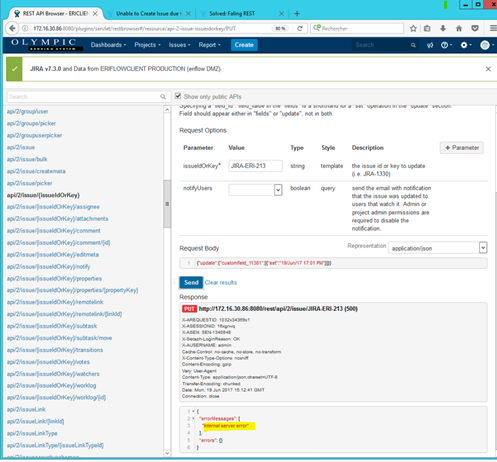Image resolution: width=497 pixels, height=462 pixels.
Task: Open api/2/issue/{issueIdOrKey}/comment resource
Action: pos(53,231)
